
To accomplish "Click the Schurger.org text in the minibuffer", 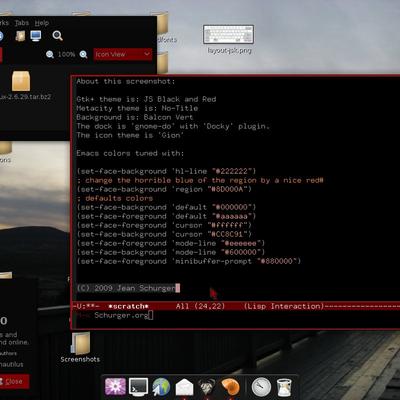I will [121, 315].
